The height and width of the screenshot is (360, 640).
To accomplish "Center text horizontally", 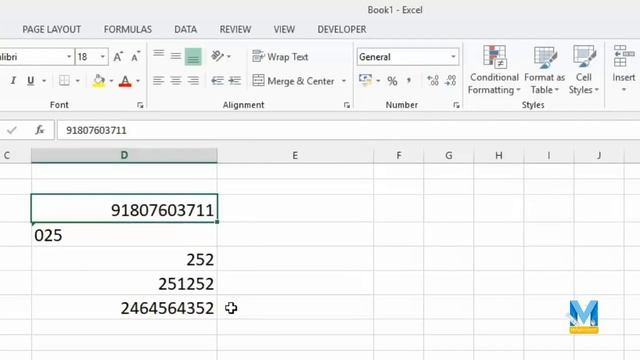I will click(176, 81).
